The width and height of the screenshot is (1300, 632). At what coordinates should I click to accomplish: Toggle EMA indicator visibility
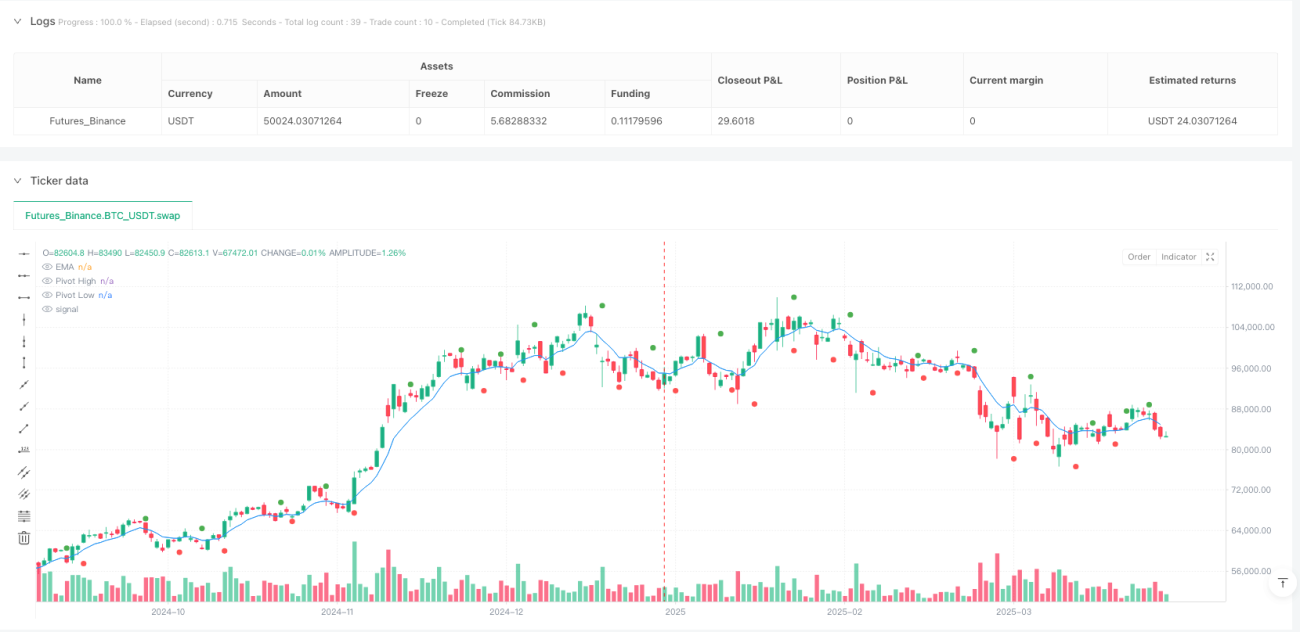[x=47, y=267]
